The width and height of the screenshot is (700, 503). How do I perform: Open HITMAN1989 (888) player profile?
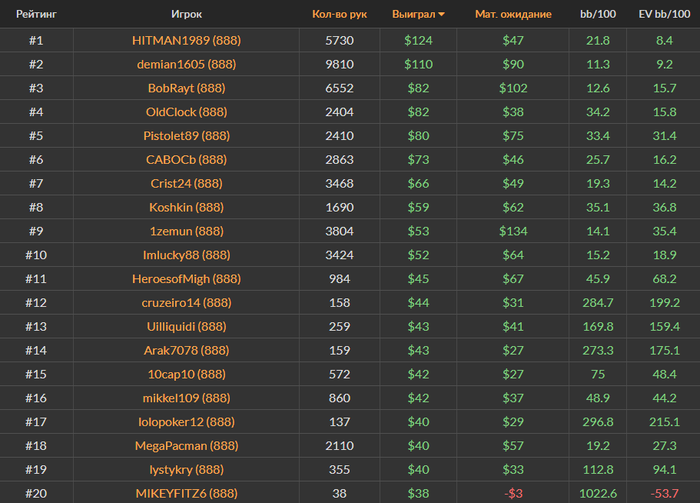186,40
